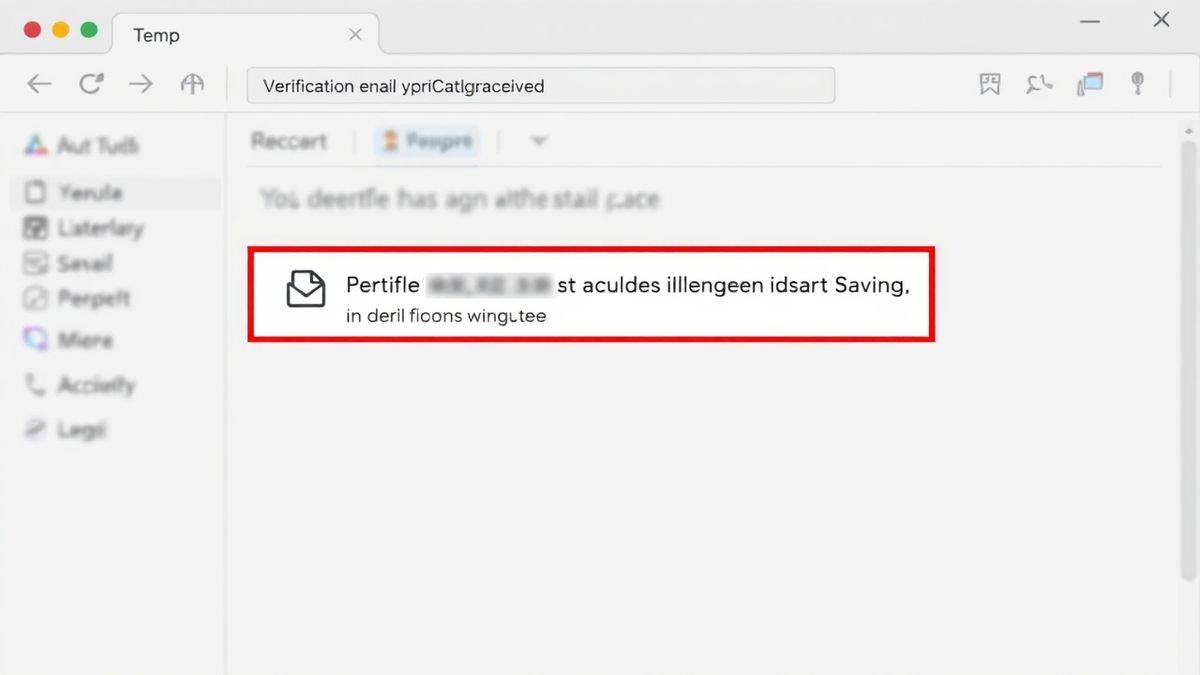Switch to the highlighted Pewgre tab
Viewport: 1200px width, 675px height.
427,141
